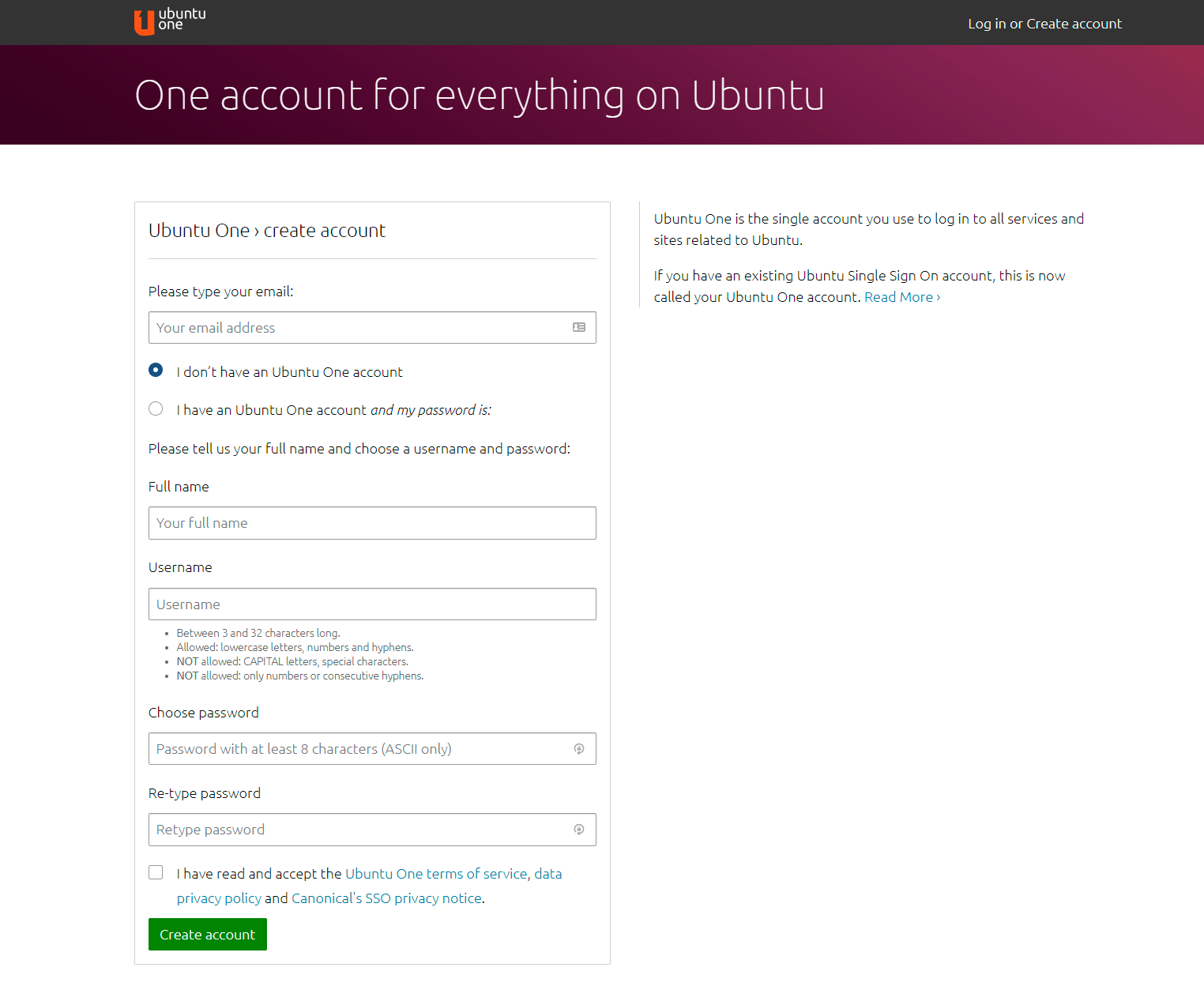Open the Read More link
Viewport: 1204px width, 990px height.
pos(901,297)
